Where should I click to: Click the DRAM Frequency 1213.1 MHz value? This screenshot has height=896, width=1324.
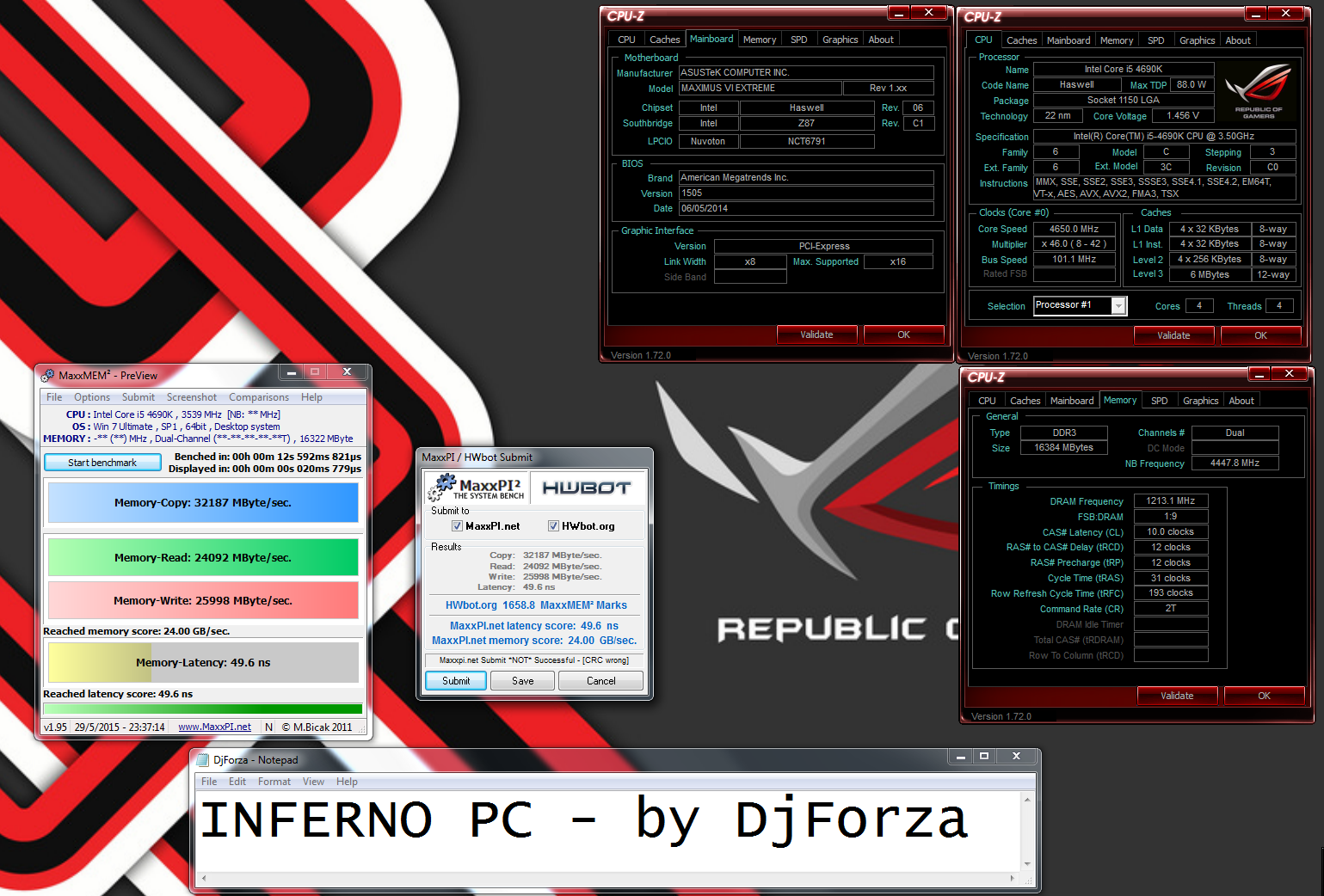(1171, 500)
